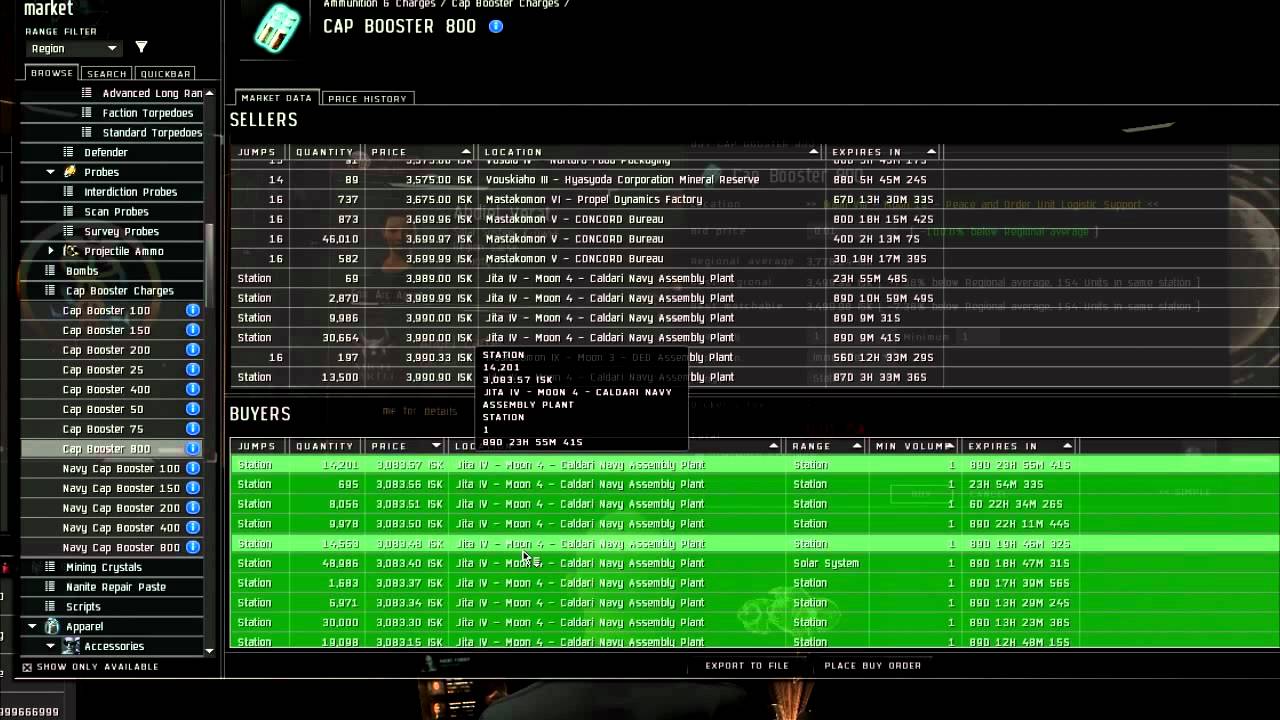
Task: Click the Nanite Repair Paste list icon
Action: pos(50,587)
